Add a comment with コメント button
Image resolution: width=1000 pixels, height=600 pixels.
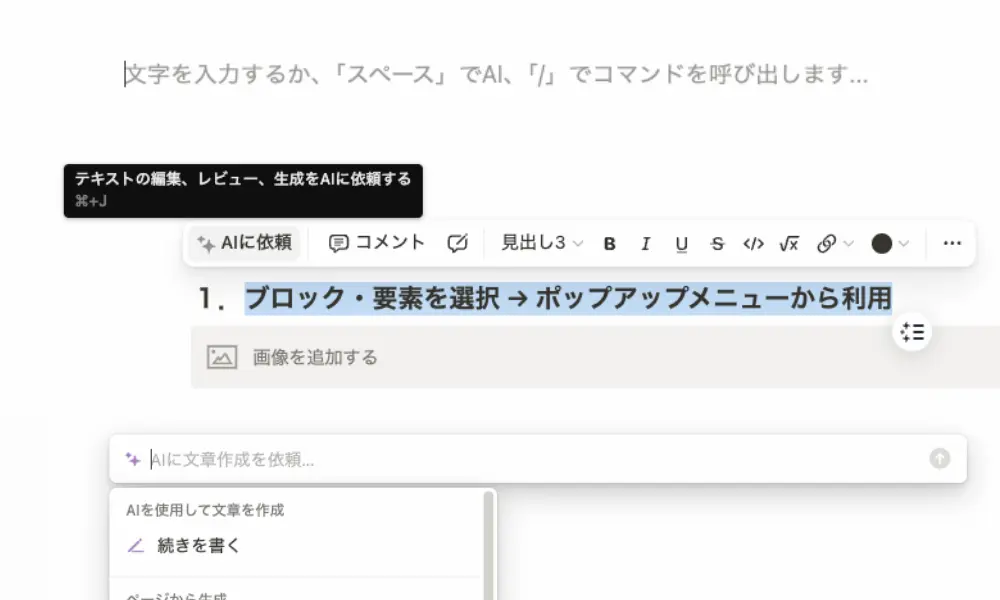(376, 244)
